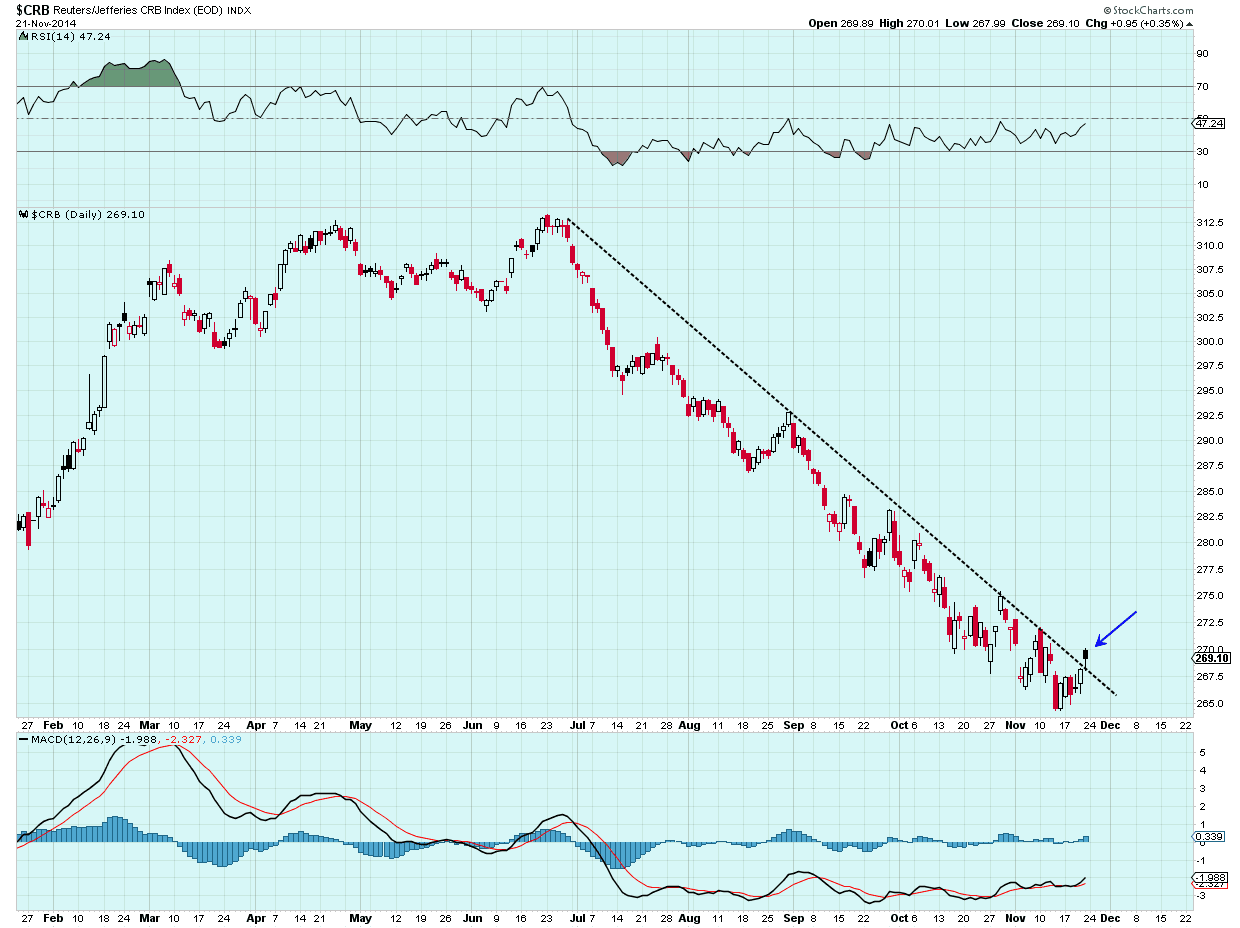Click the 277.5 price axis label
The width and height of the screenshot is (1240, 928).
[1209, 569]
